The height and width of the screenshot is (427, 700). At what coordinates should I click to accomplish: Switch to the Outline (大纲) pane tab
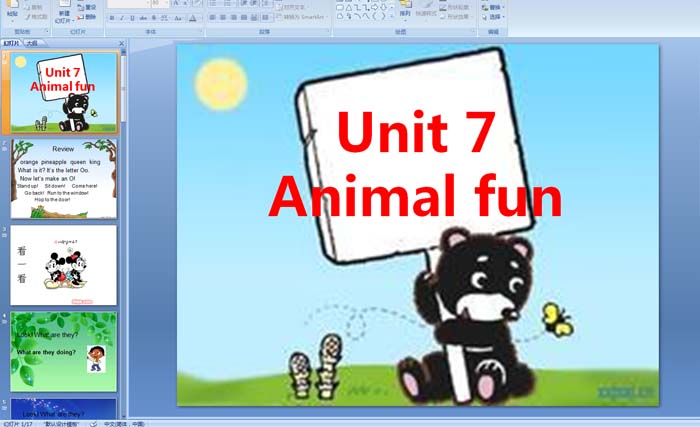tap(31, 43)
